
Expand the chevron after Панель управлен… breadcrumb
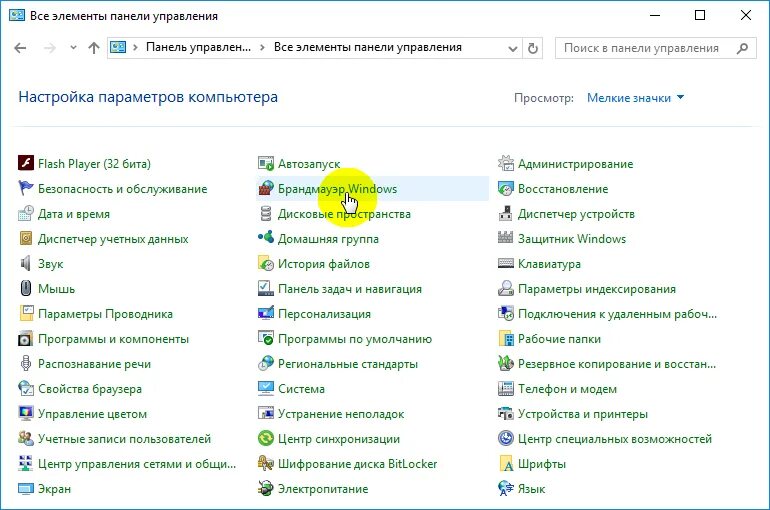coord(262,48)
